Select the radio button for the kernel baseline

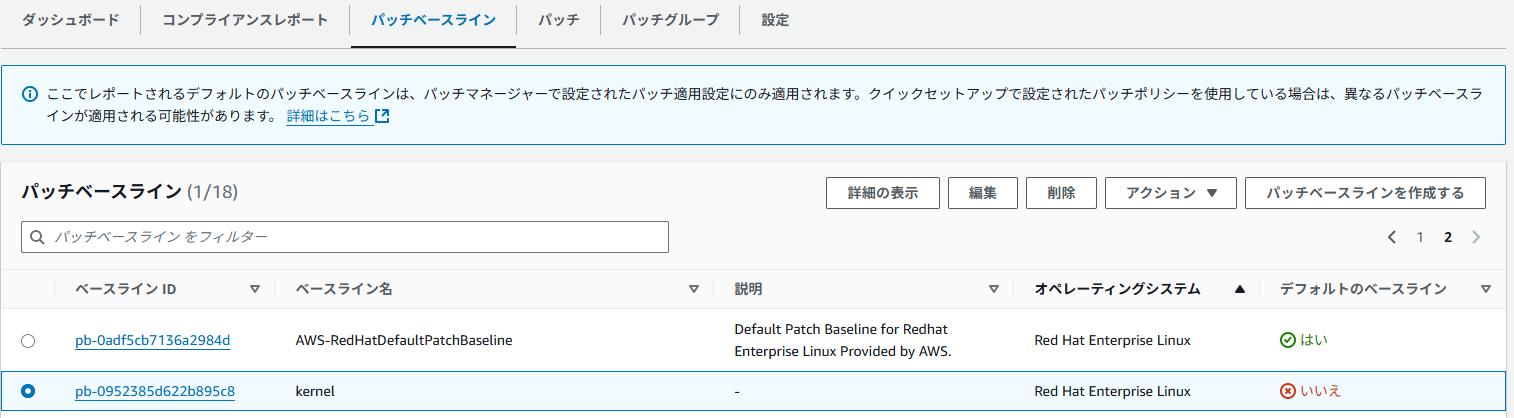tap(28, 391)
